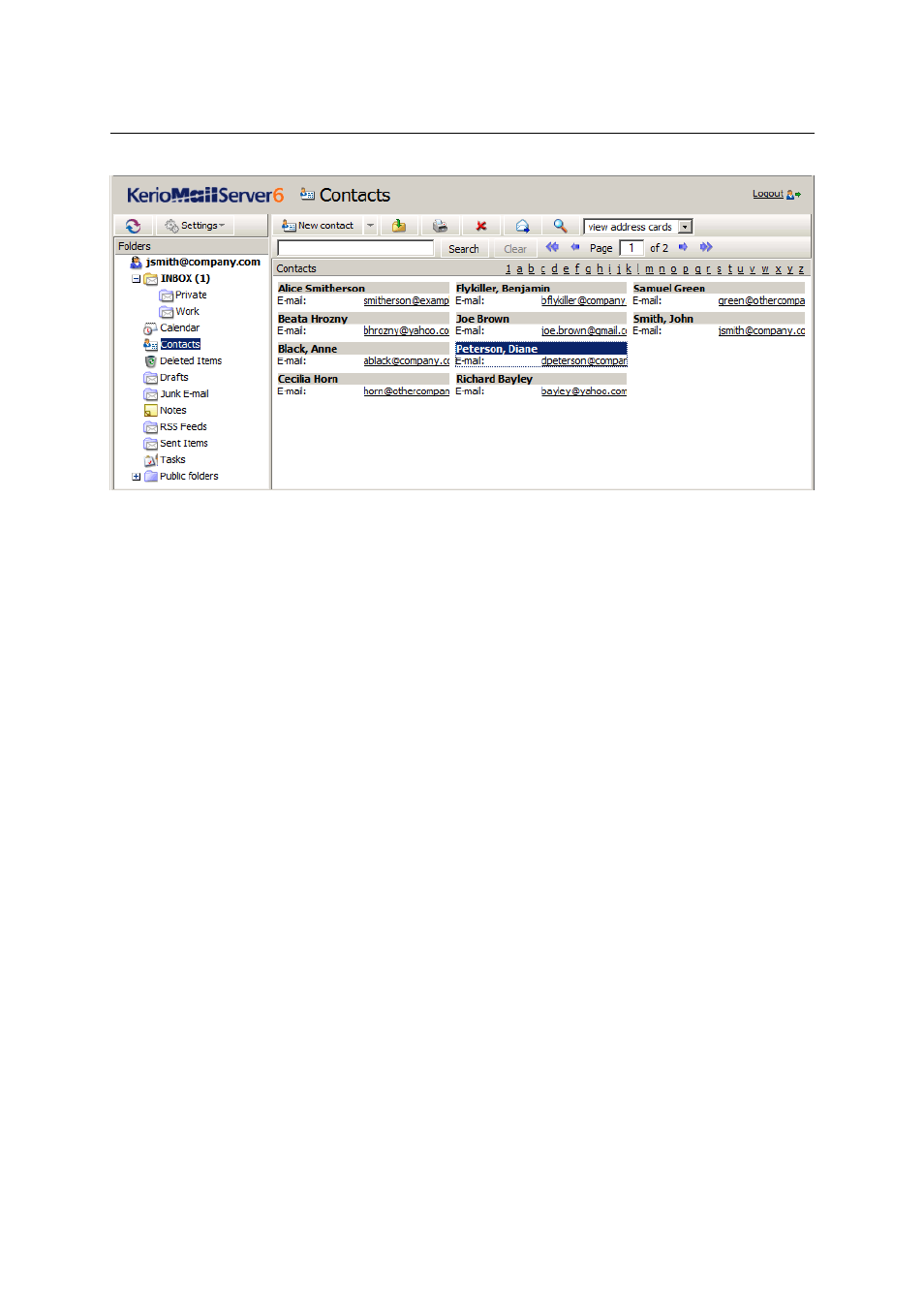Click the send mail envelope icon
Viewport: 924px width, 1308px height.
pyautogui.click(x=522, y=226)
